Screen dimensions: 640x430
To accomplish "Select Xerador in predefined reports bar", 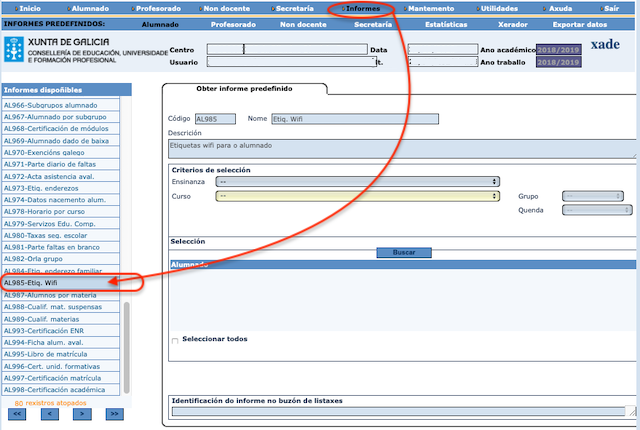I will [513, 24].
